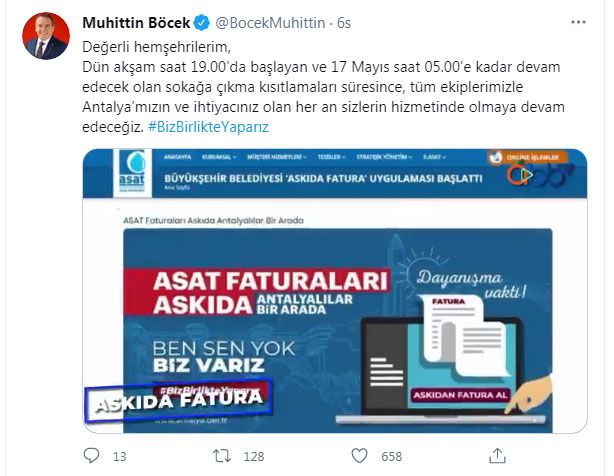Image resolution: width=614 pixels, height=476 pixels.
Task: Open the three-dot more options menu
Action: [x=578, y=22]
